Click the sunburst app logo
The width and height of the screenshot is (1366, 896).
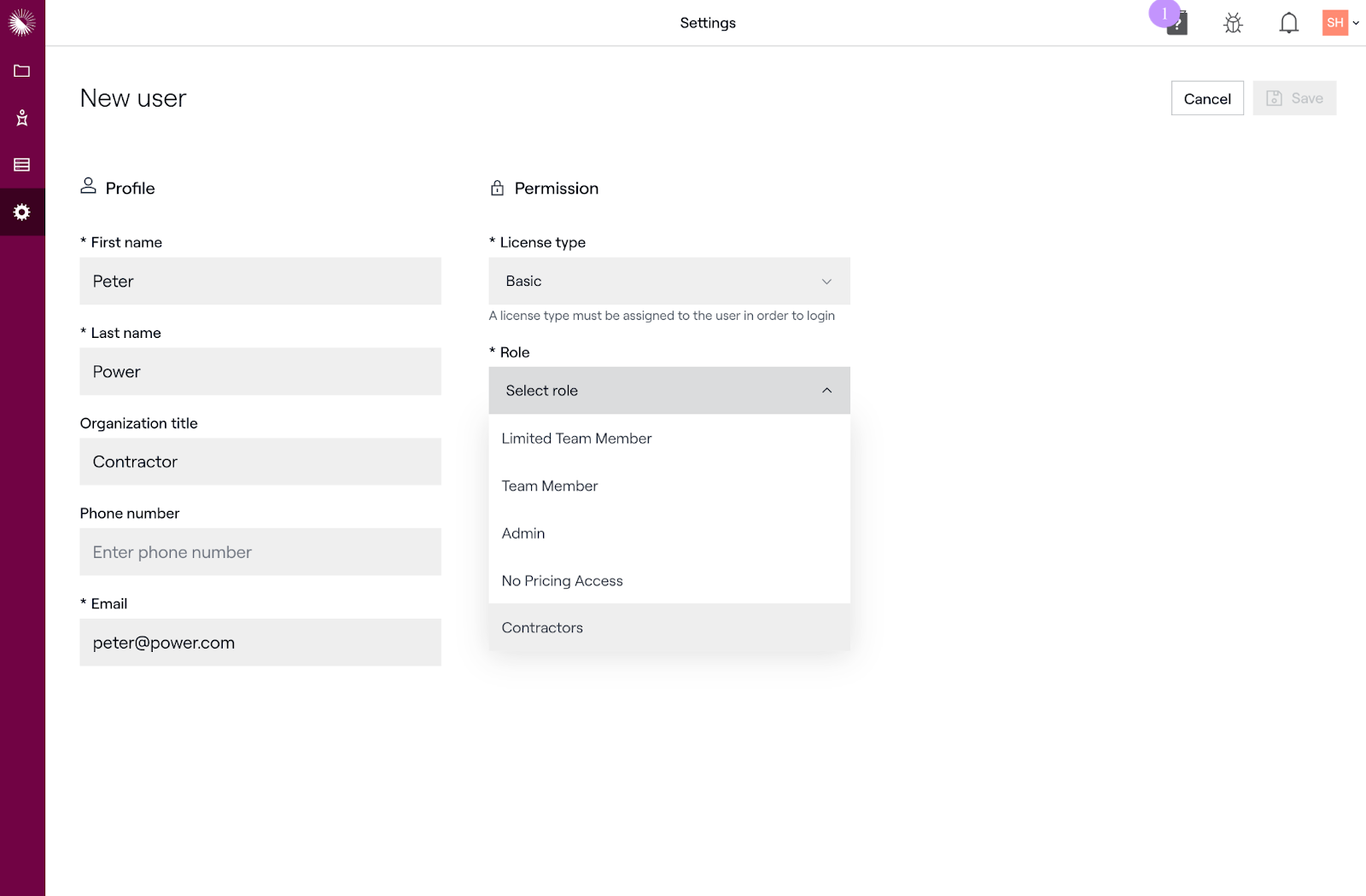pyautogui.click(x=22, y=22)
